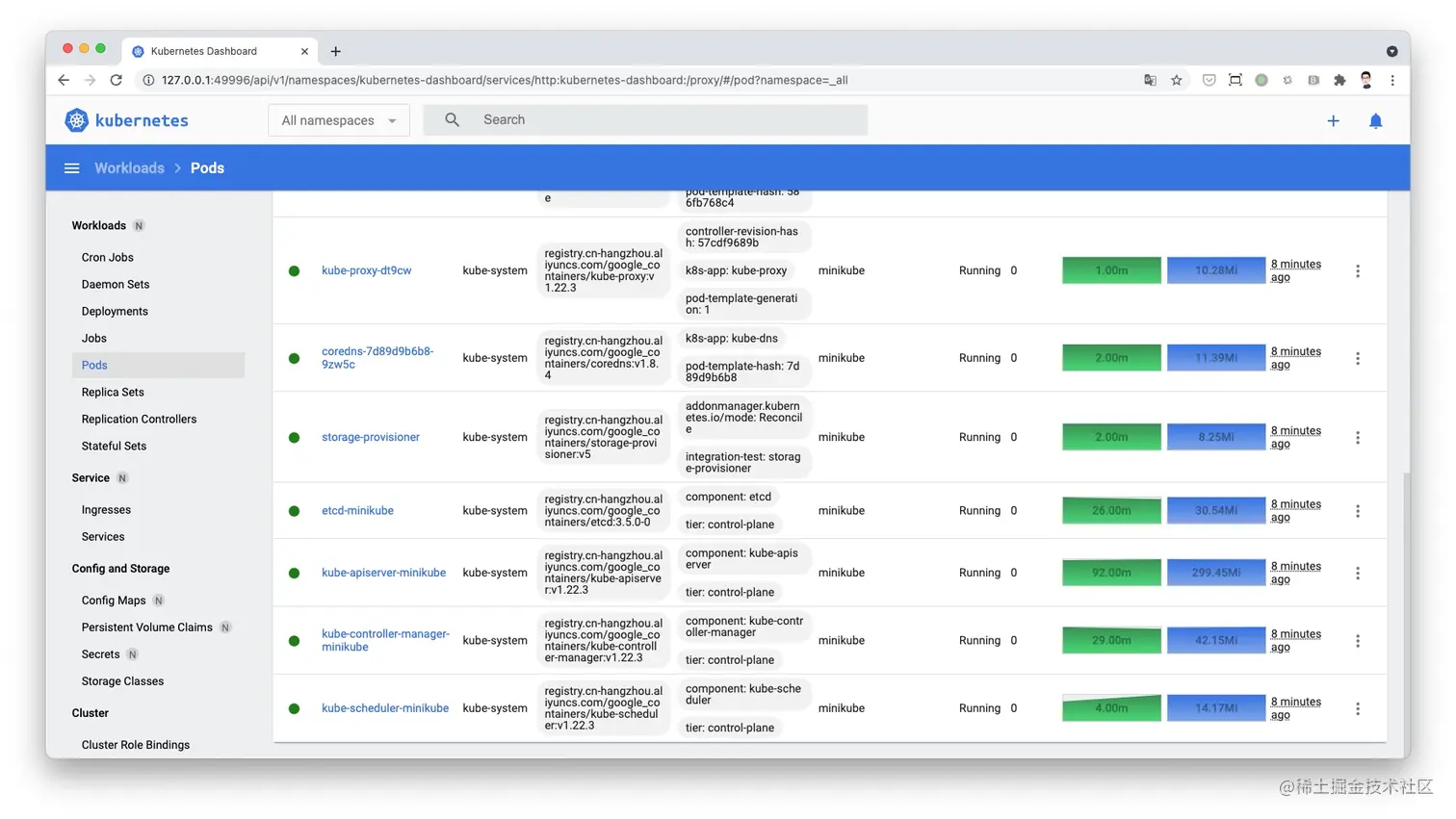Image resolution: width=1456 pixels, height=819 pixels.
Task: Select Replica Sets in the sidebar
Action: (113, 392)
